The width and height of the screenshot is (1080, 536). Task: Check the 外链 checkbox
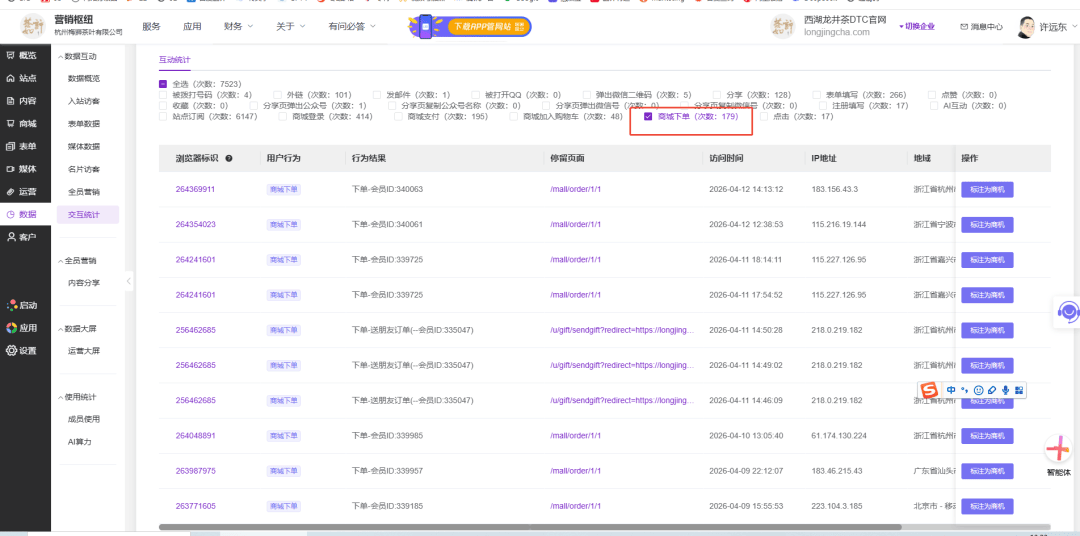click(278, 95)
